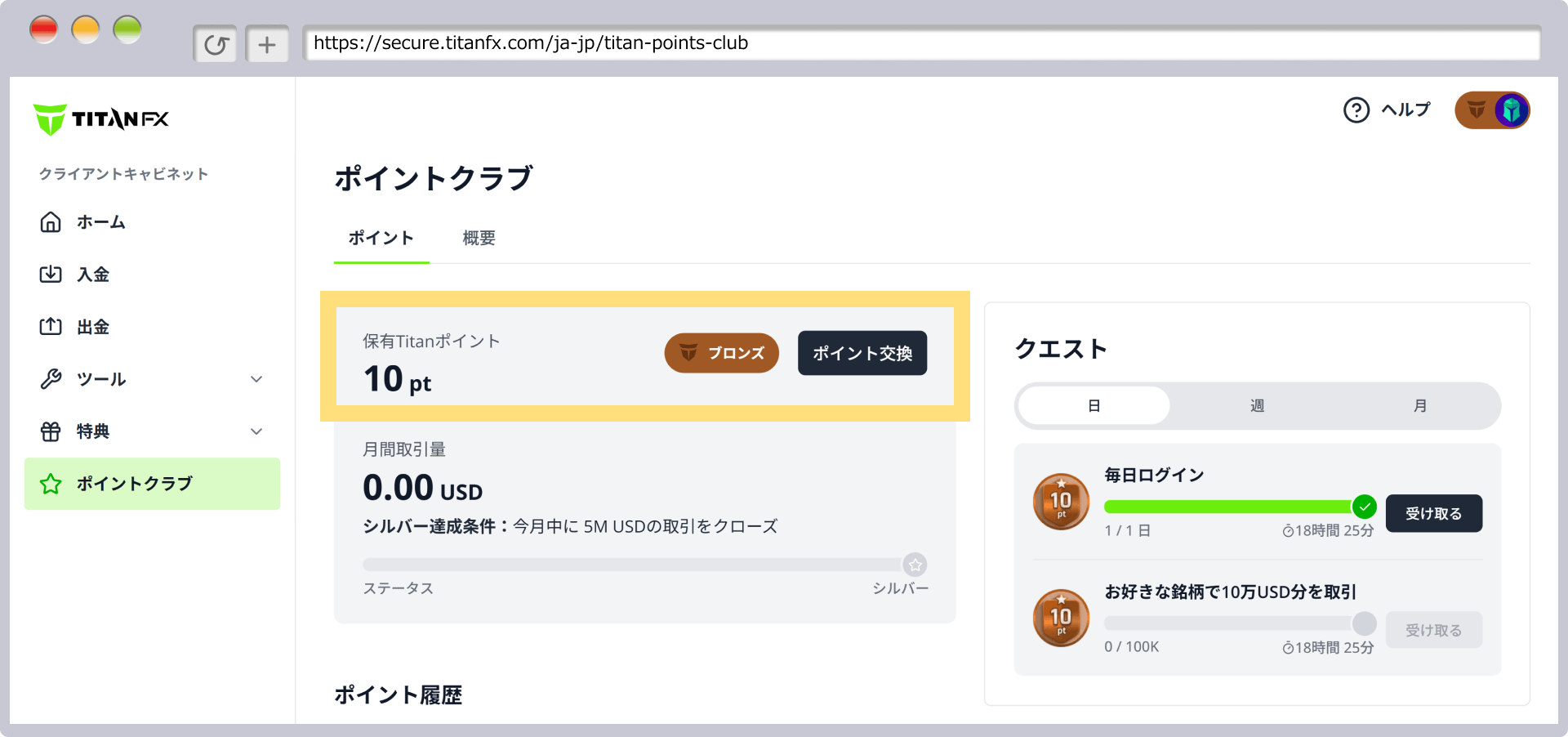The width and height of the screenshot is (1568, 737).
Task: Expand the 特典 menu chevron
Action: tap(256, 431)
